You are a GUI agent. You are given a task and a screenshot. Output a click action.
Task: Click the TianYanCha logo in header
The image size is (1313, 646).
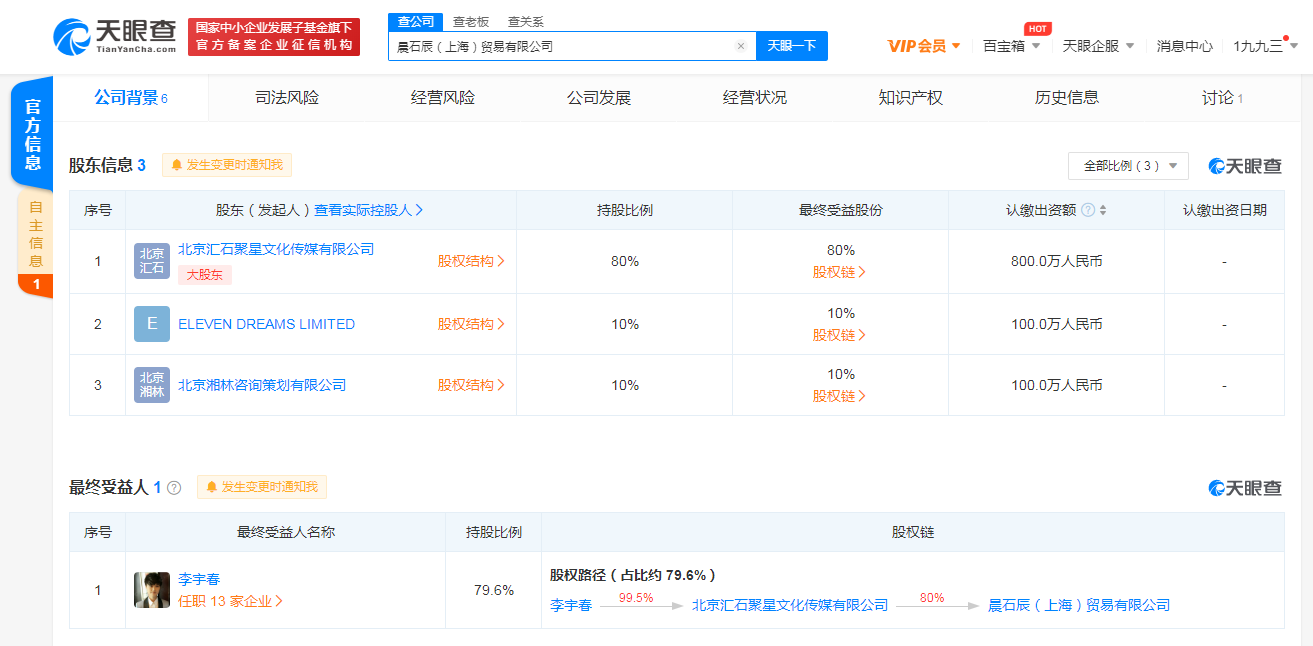(115, 37)
